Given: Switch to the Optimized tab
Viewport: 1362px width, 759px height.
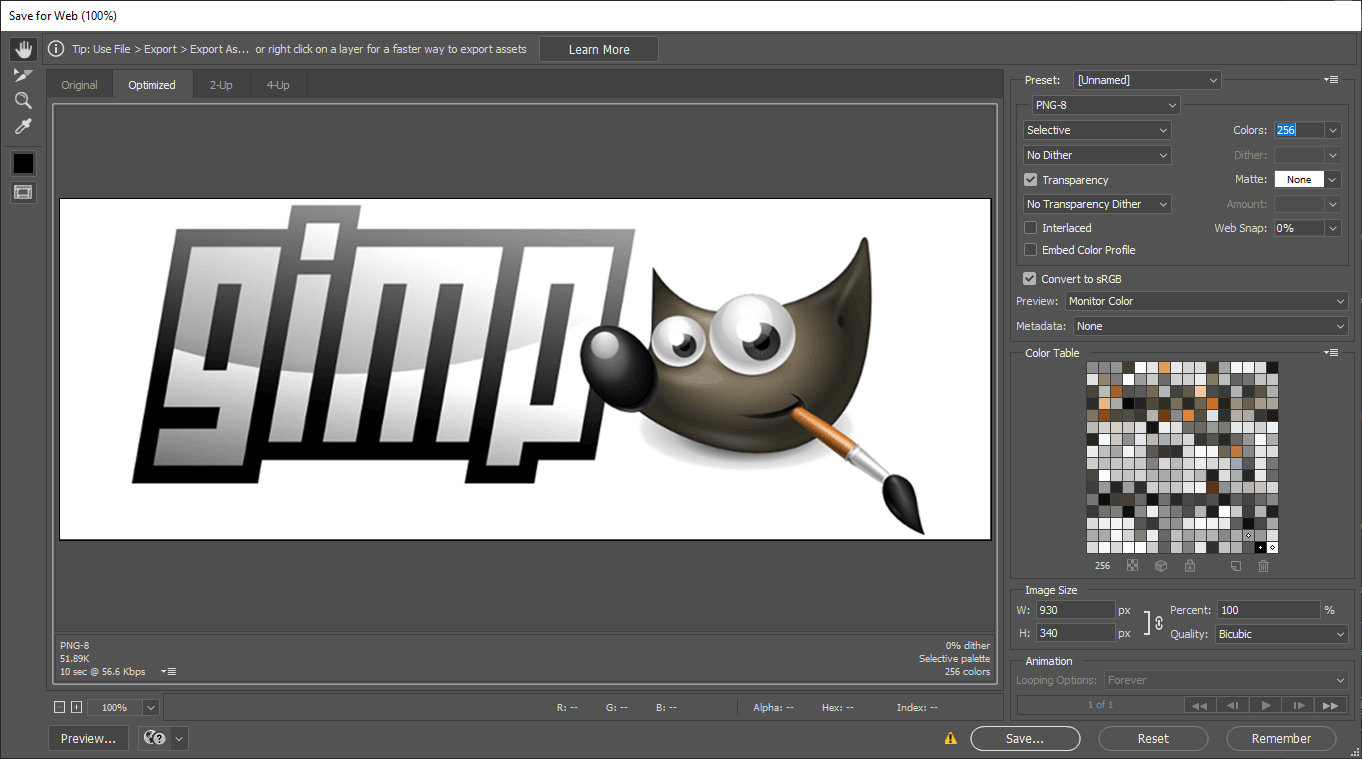Looking at the screenshot, I should (x=152, y=85).
